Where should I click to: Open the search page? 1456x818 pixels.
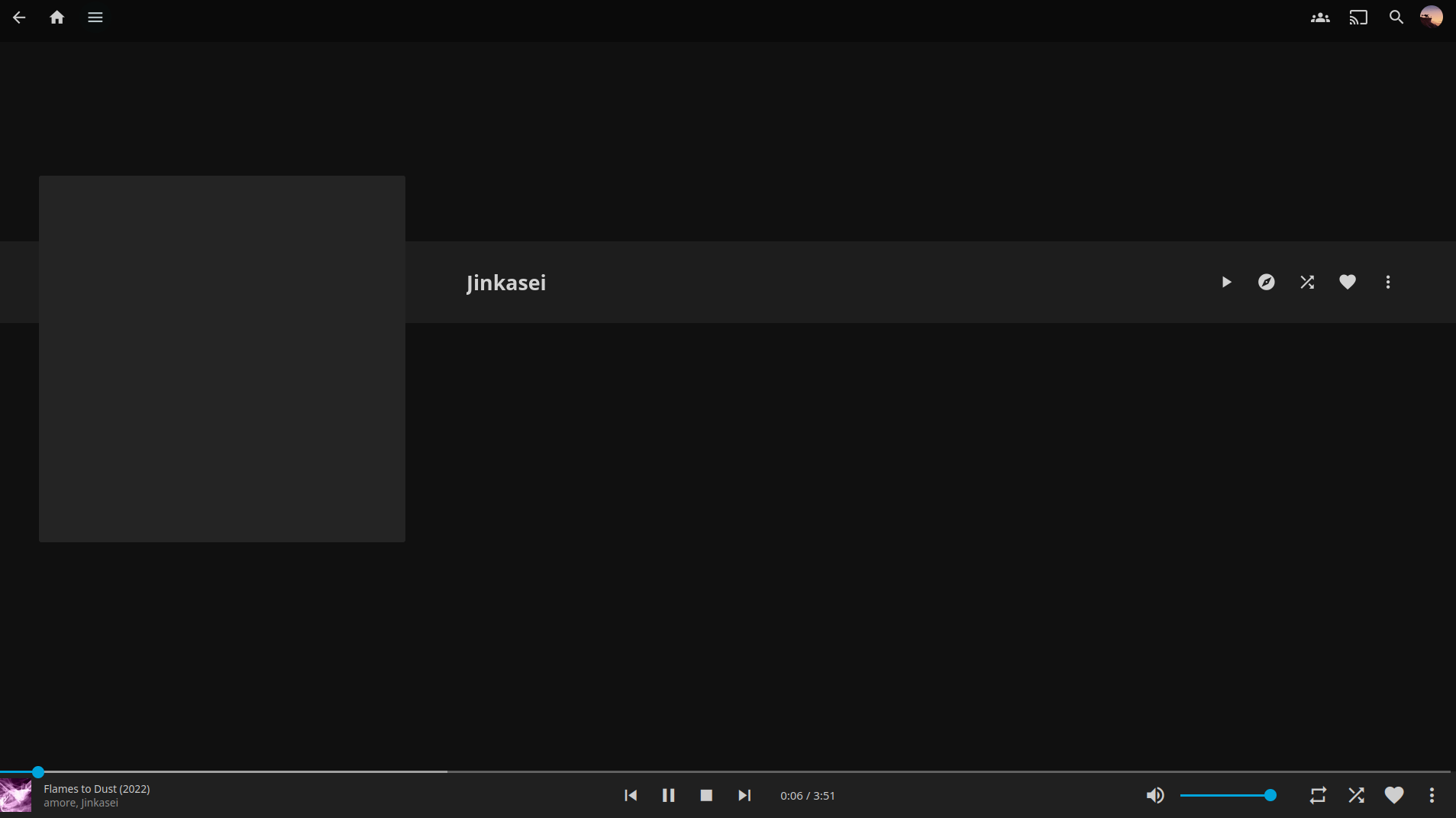(x=1396, y=18)
